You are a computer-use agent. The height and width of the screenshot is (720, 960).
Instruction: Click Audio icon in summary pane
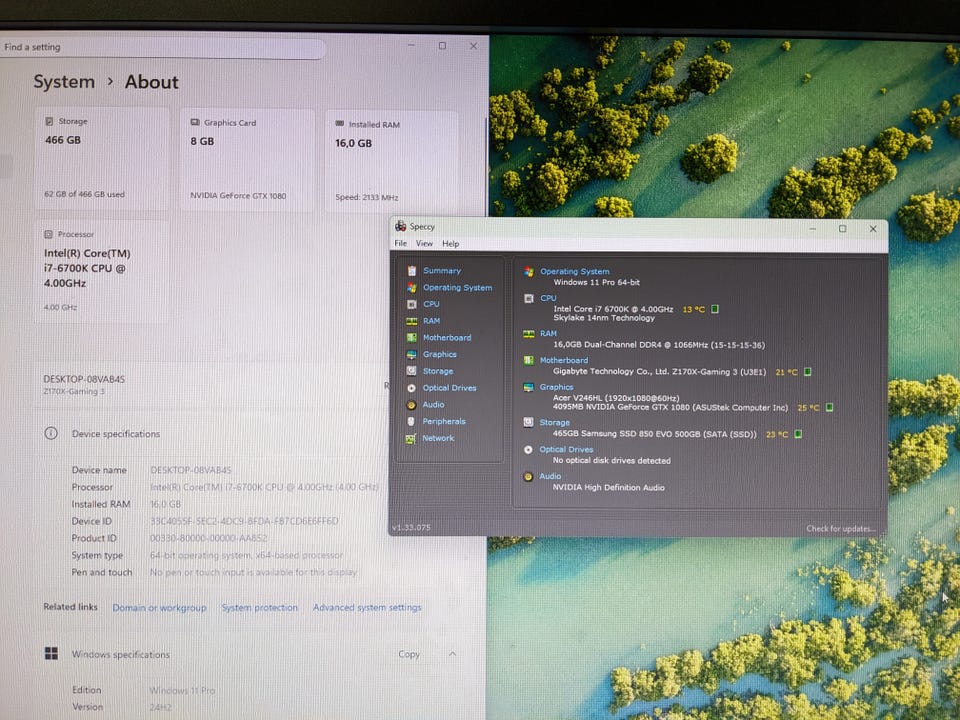(x=528, y=476)
